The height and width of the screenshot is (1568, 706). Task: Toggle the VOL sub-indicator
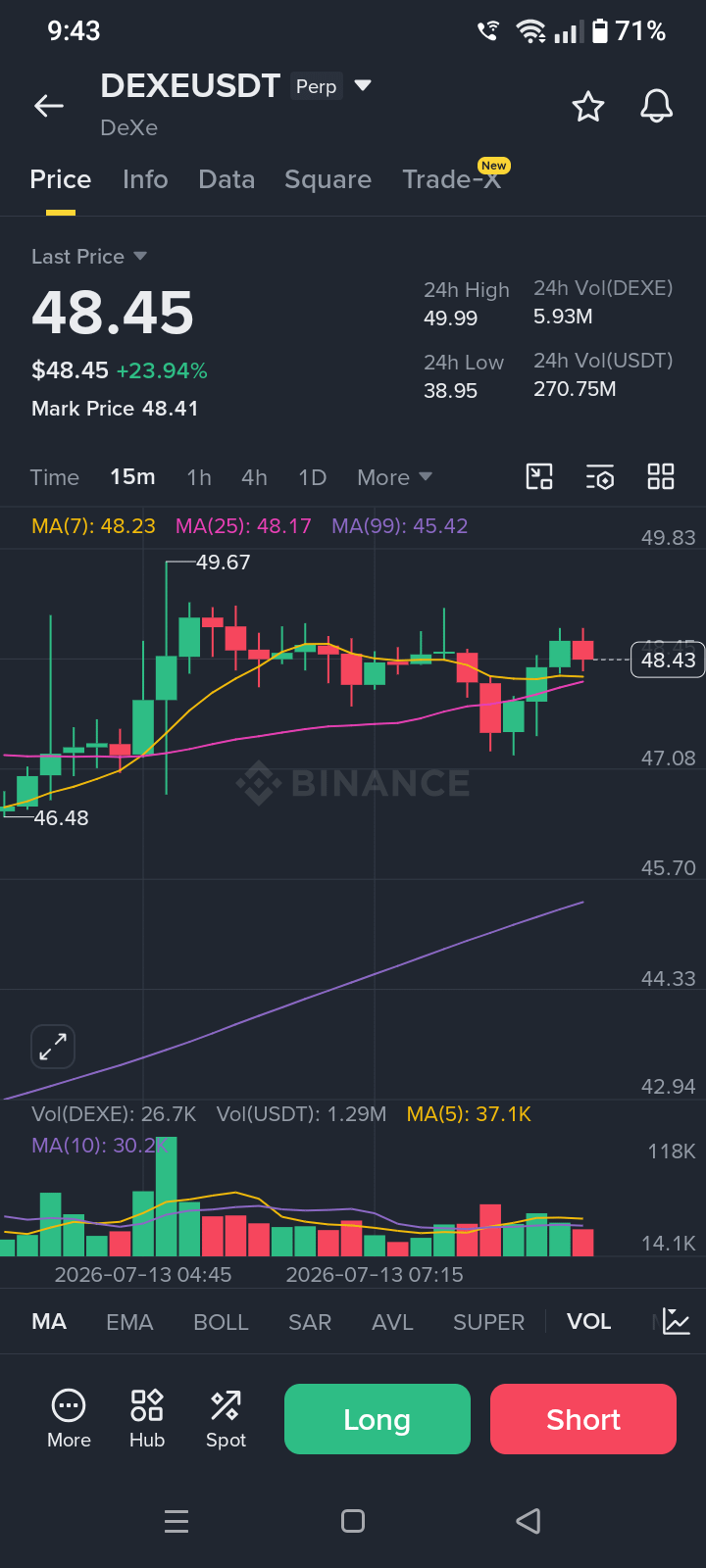tap(588, 1322)
